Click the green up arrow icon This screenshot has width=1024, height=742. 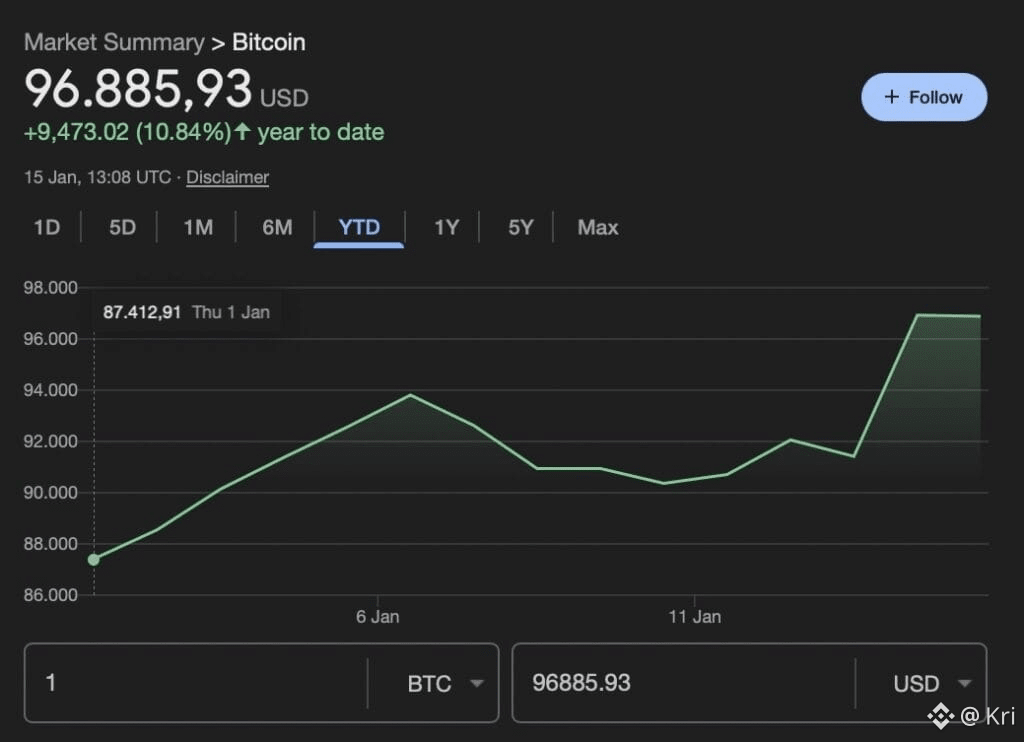242,132
